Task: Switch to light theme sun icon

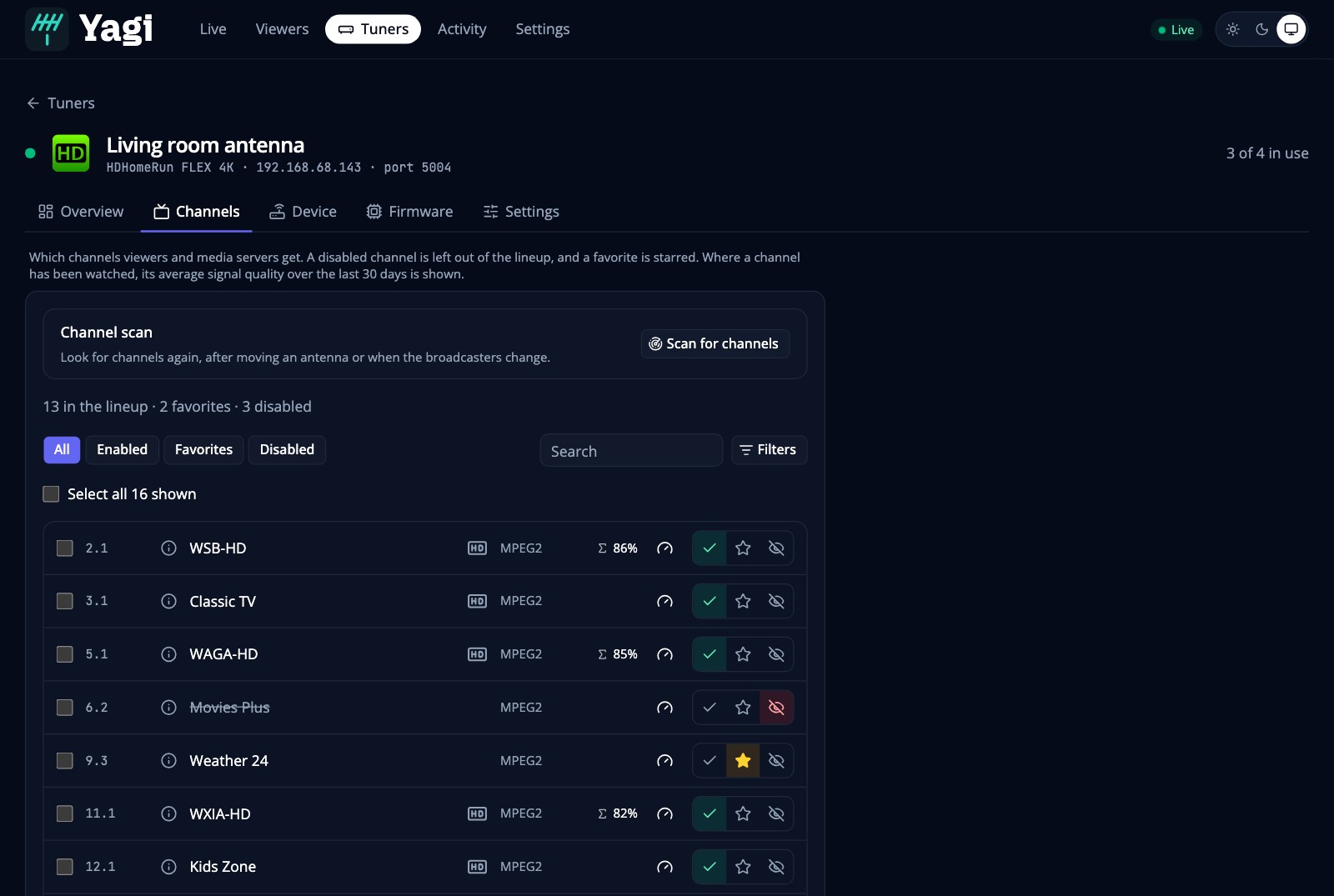Action: point(1233,29)
